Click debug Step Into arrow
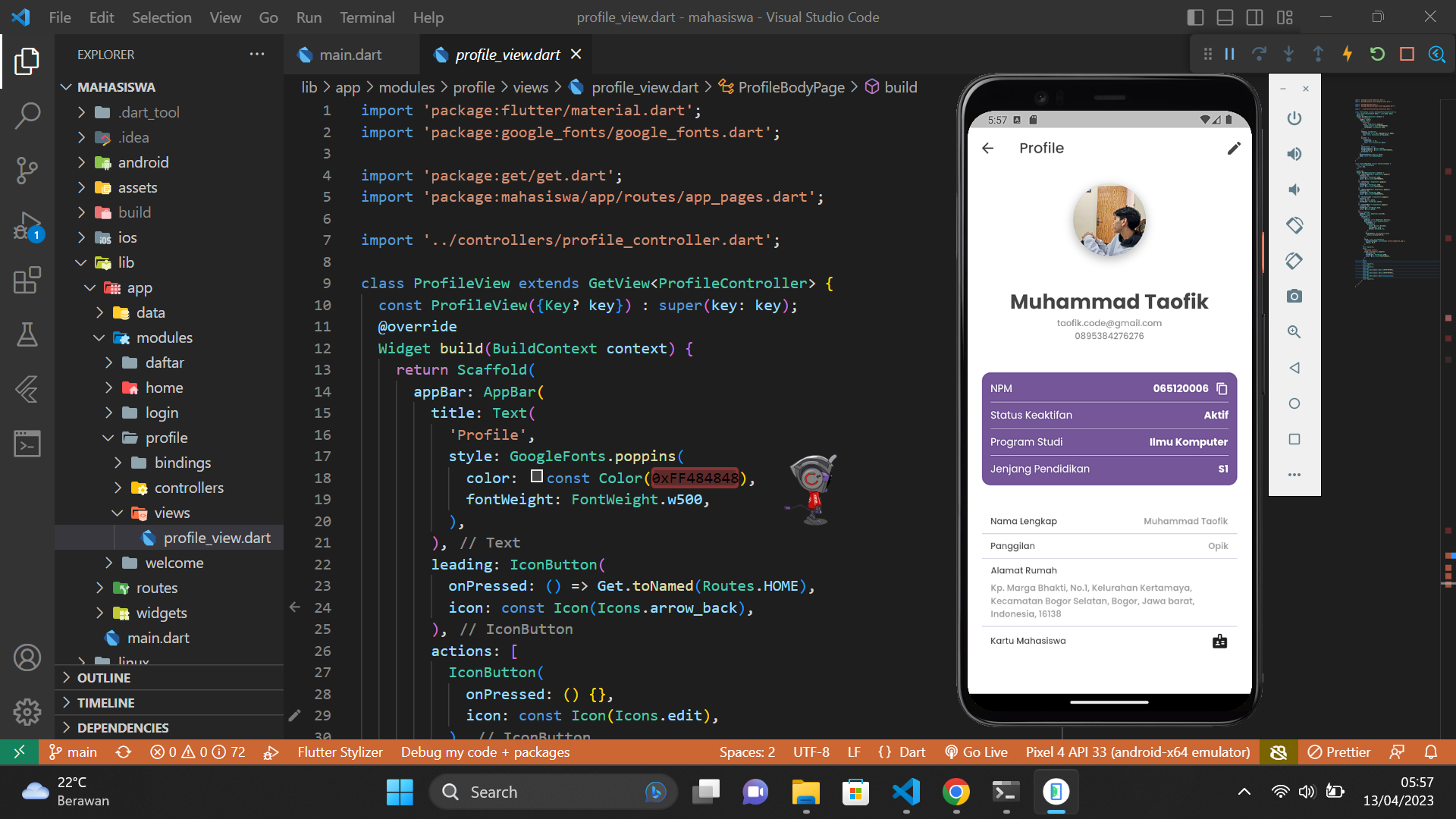Screen dimensions: 1456x819 [x=1288, y=54]
